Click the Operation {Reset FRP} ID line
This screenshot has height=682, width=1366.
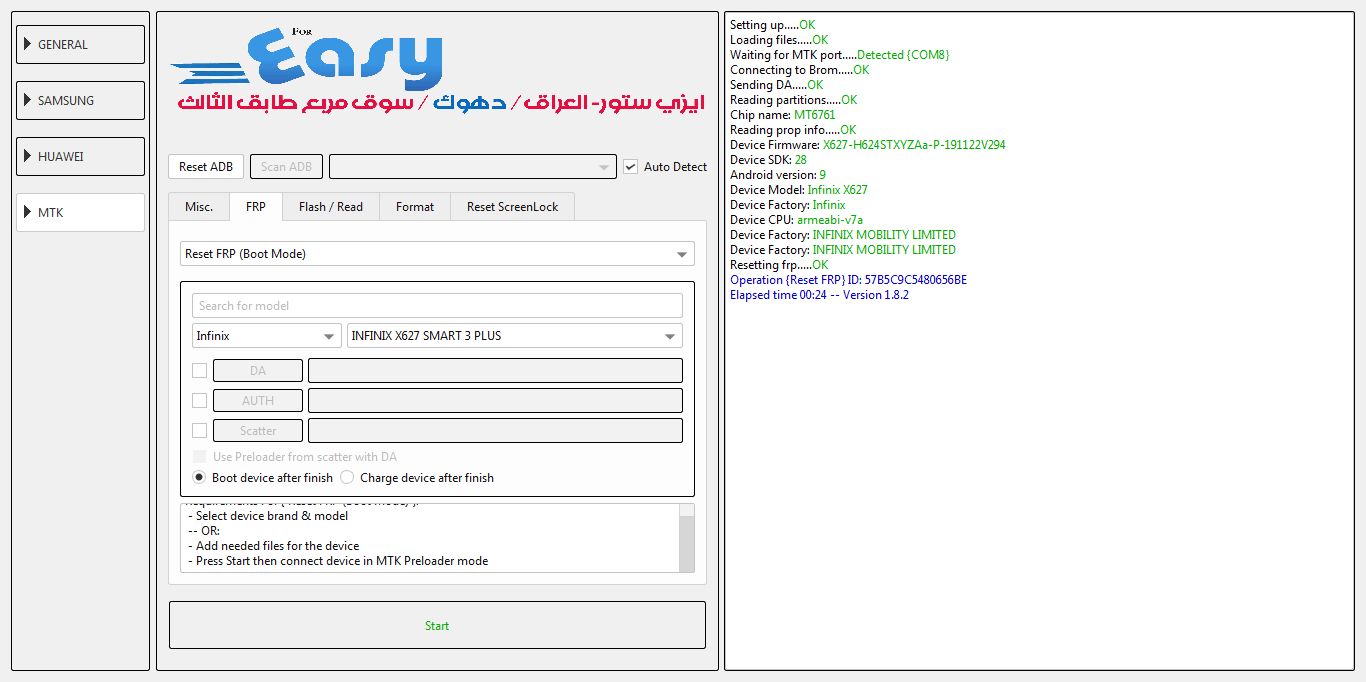849,280
